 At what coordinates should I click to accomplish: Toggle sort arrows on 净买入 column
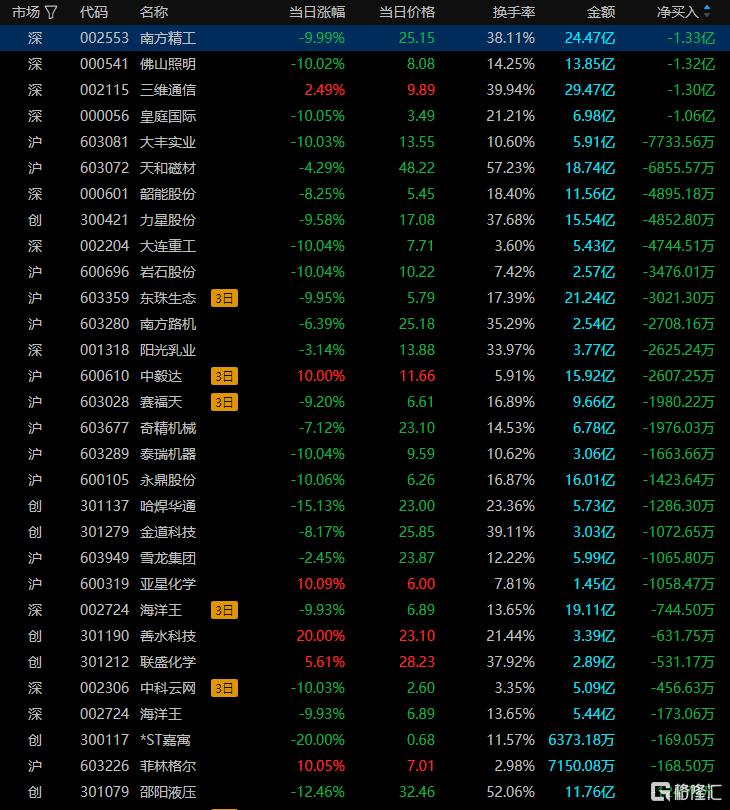tap(707, 12)
